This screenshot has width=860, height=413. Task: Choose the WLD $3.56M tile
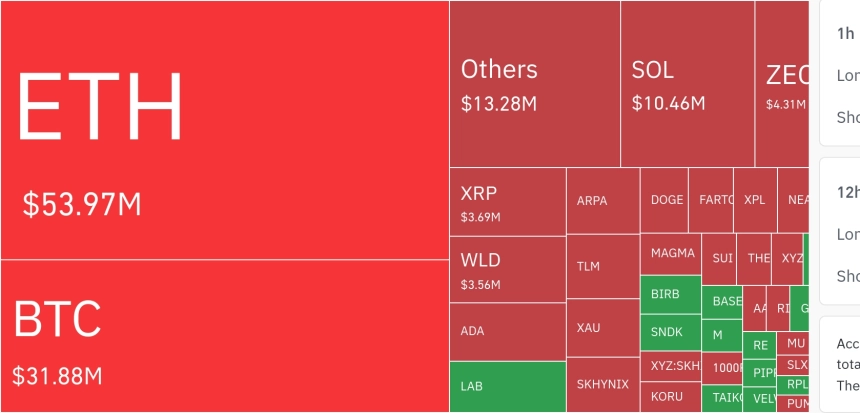pyautogui.click(x=508, y=269)
